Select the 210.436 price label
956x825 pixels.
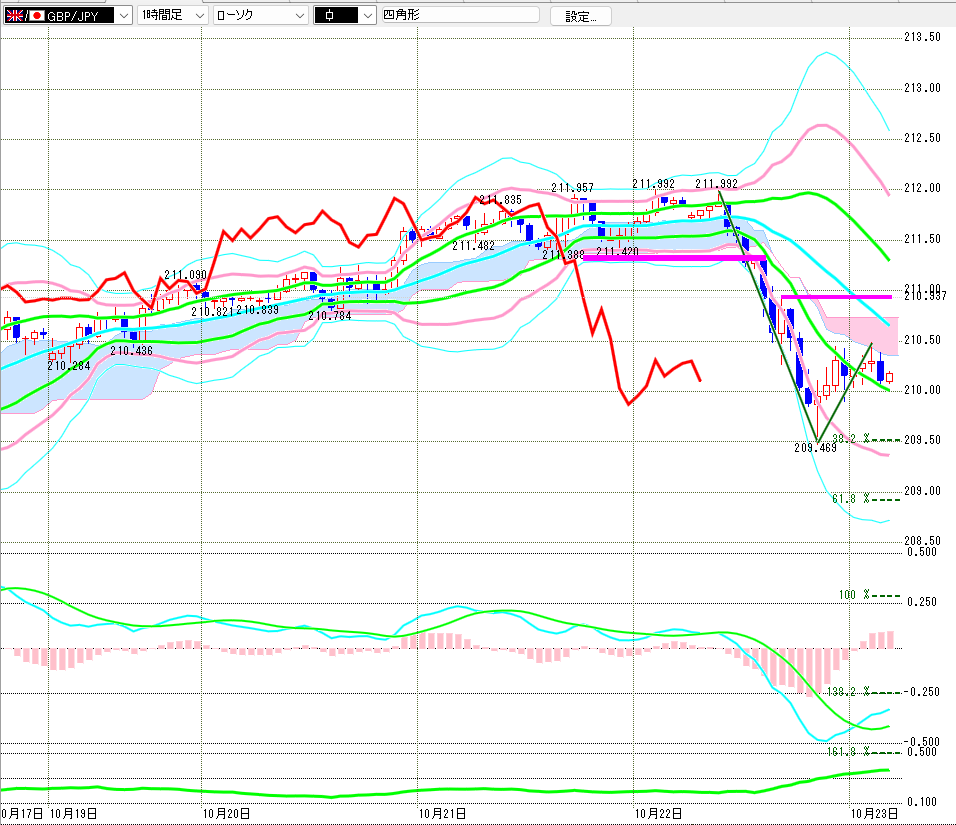[x=131, y=351]
